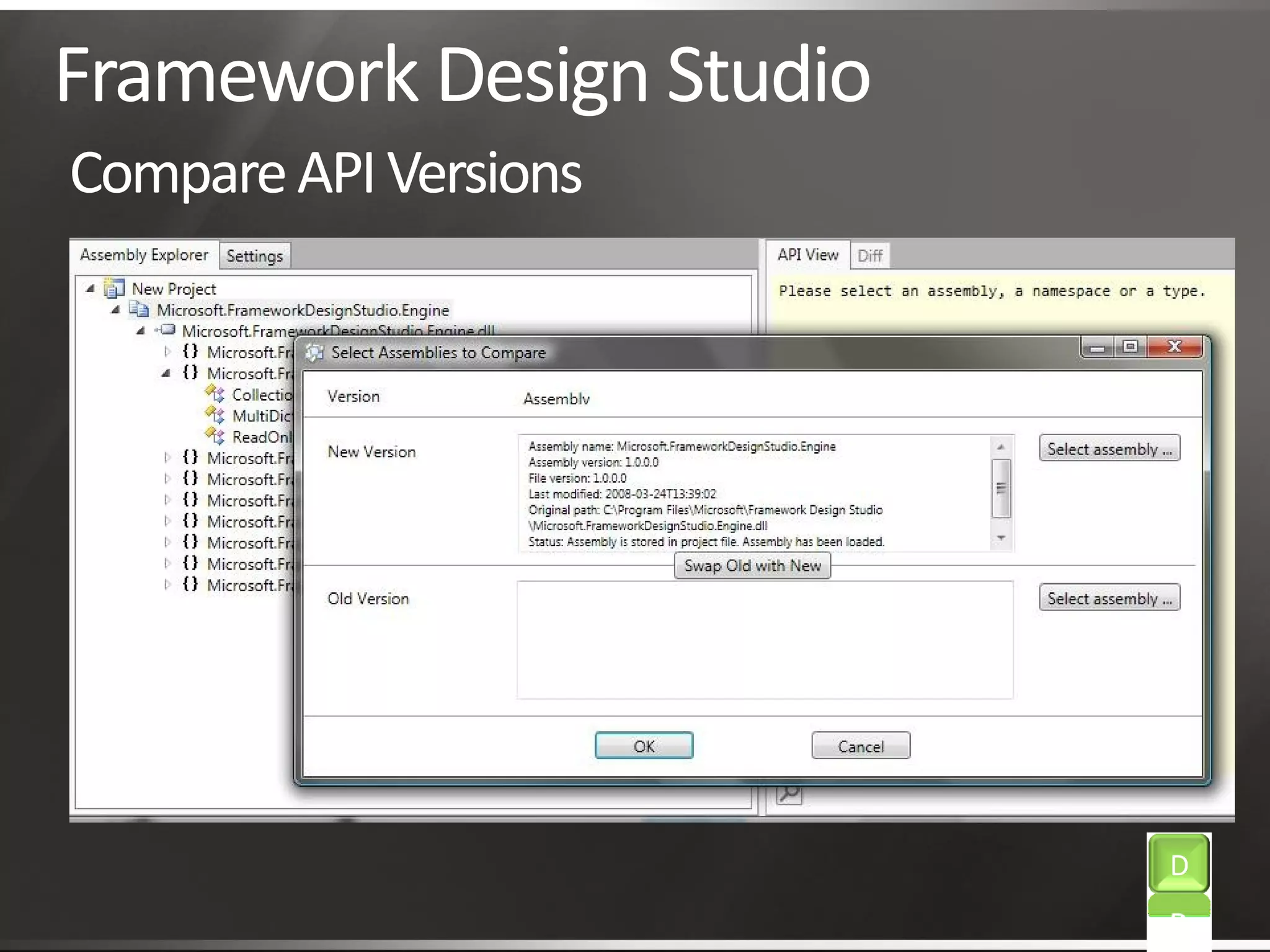Collapse the Microsoft.FrameworkDesignStudio.Engine project node

(115, 309)
